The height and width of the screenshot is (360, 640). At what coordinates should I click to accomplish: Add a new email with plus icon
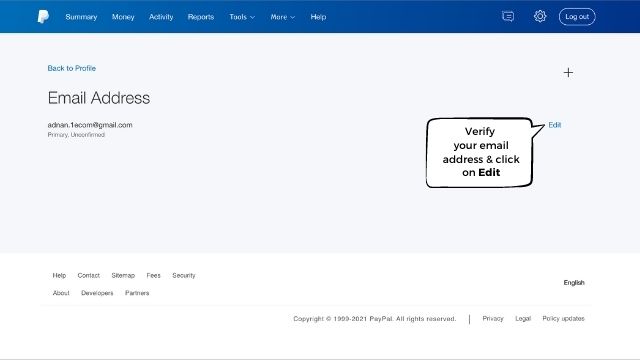click(x=568, y=73)
